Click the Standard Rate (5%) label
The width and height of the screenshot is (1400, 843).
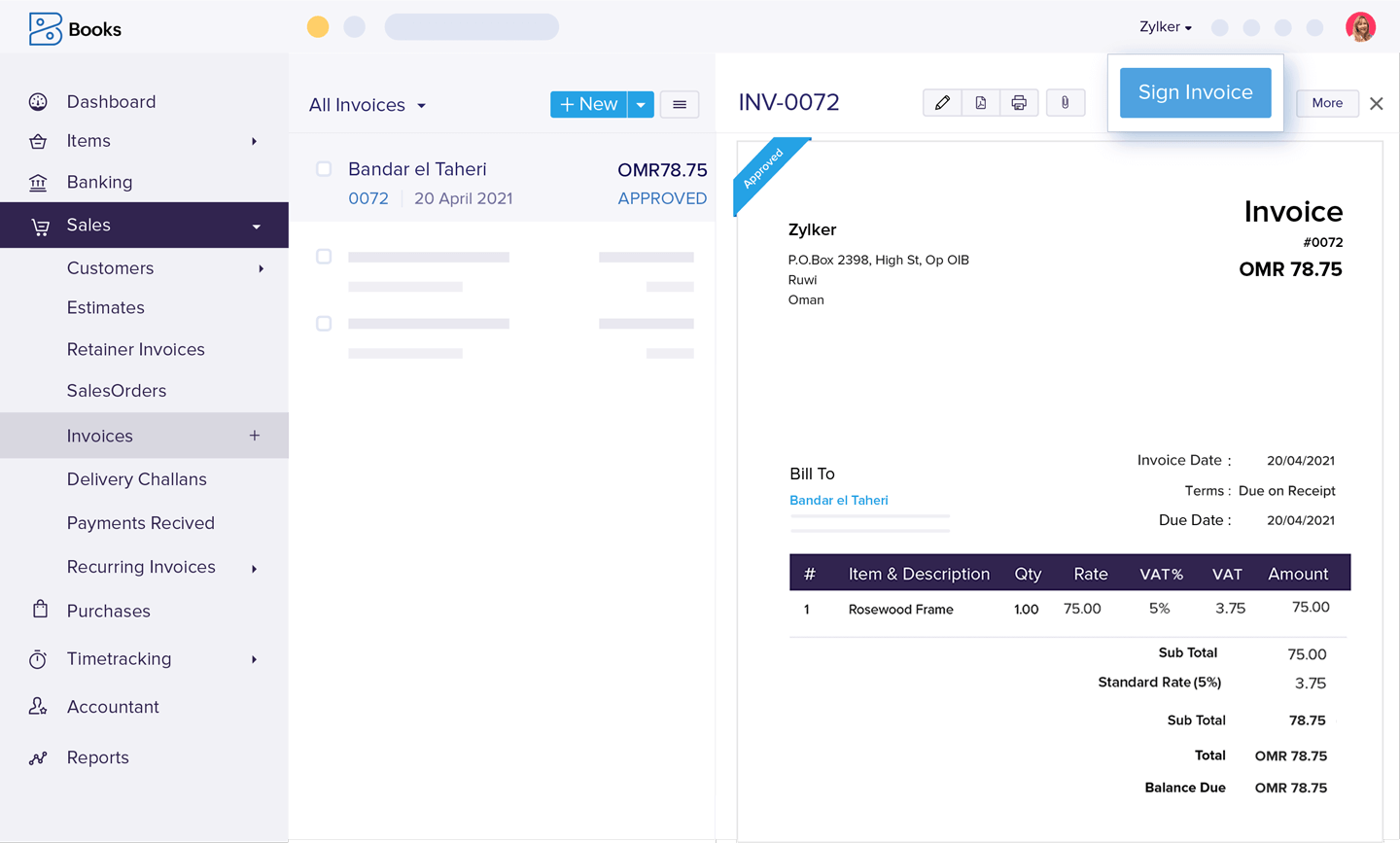pyautogui.click(x=1160, y=683)
